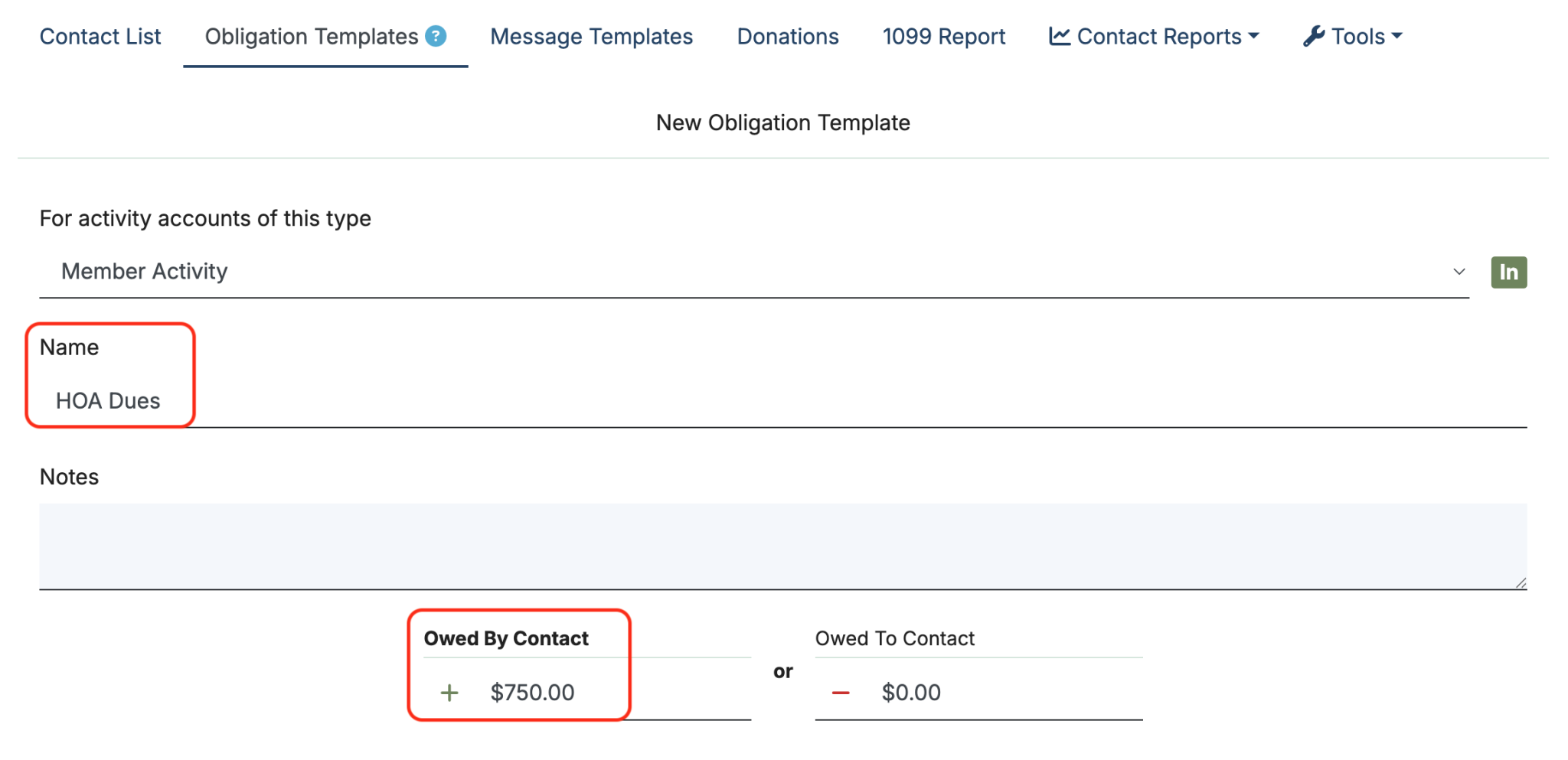This screenshot has height=760, width=1568.
Task: Click the wrench icon next to Tools
Action: [x=1312, y=35]
